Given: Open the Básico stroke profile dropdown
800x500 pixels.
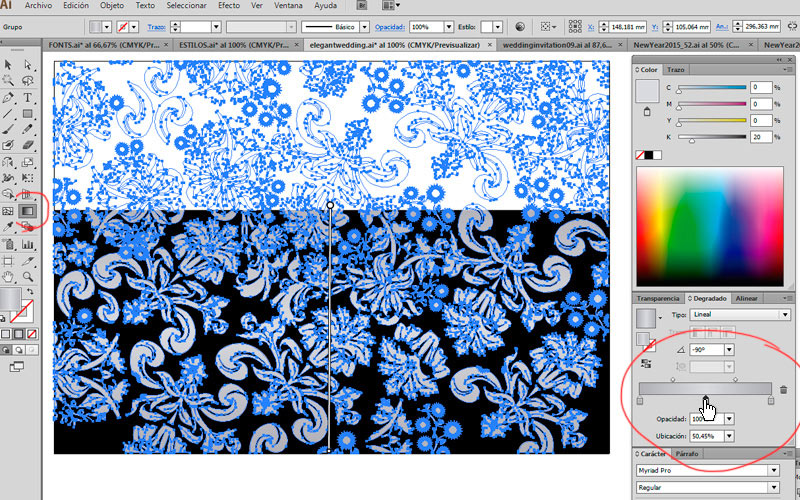Looking at the screenshot, I should [x=364, y=27].
